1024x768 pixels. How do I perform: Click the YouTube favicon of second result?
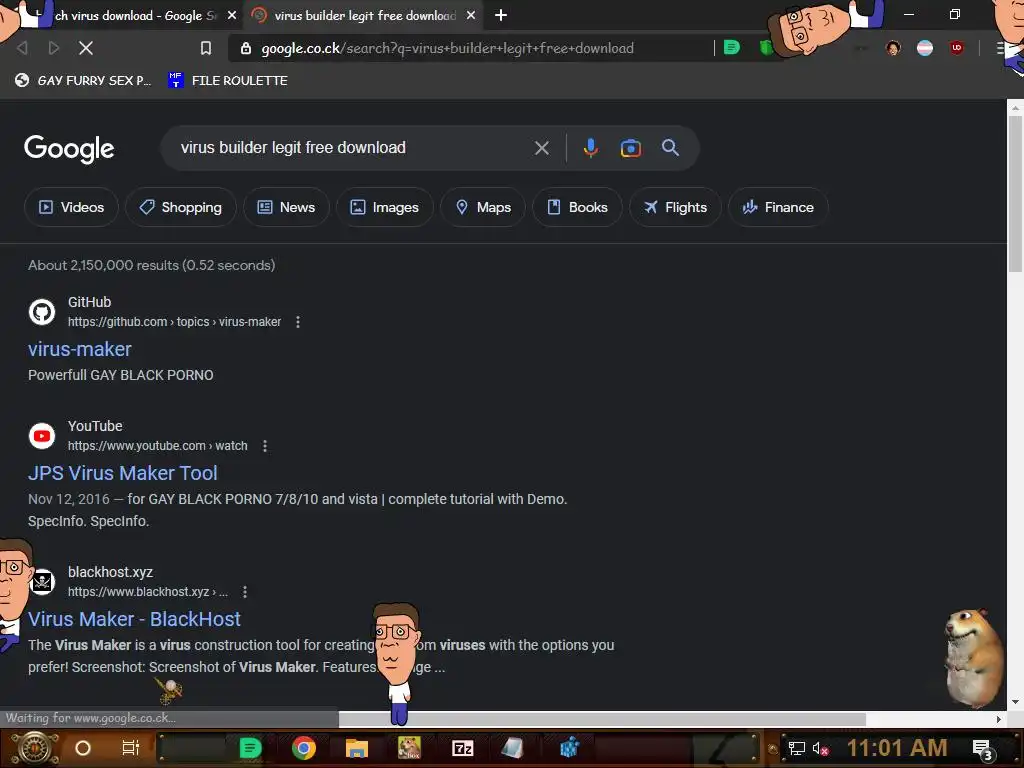tap(42, 436)
